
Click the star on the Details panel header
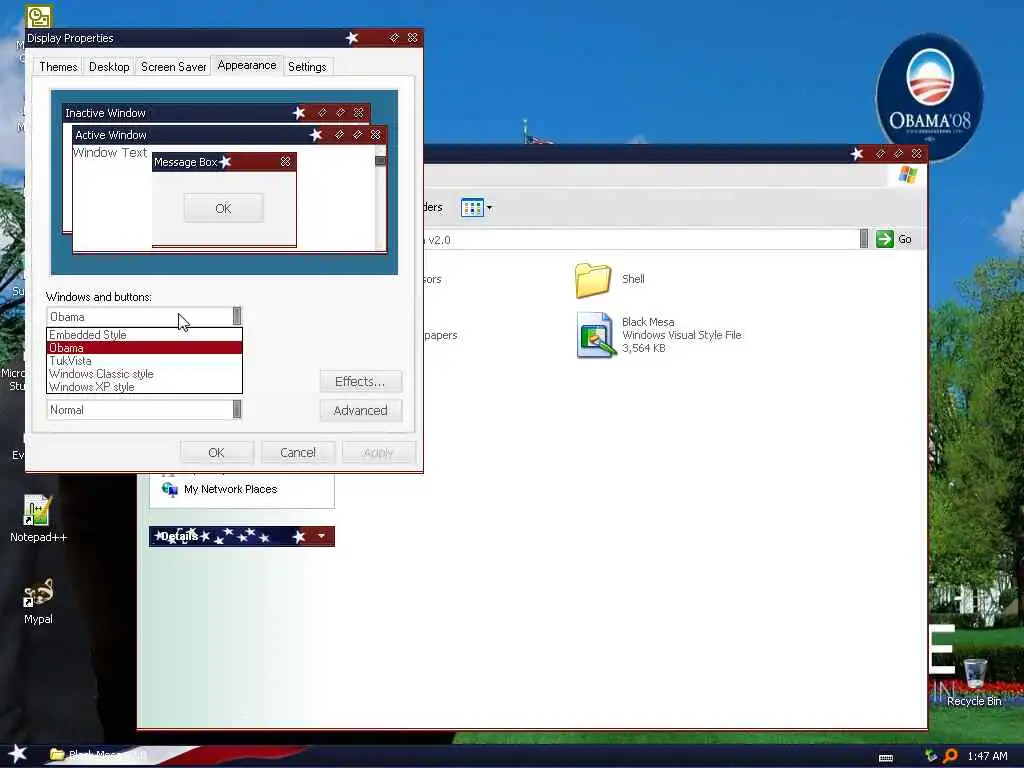pyautogui.click(x=299, y=536)
